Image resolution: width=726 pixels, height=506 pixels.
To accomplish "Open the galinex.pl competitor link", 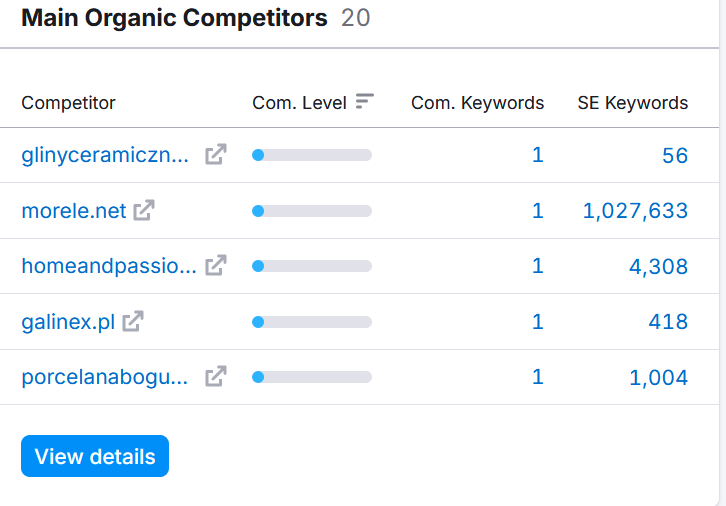I will [x=68, y=322].
